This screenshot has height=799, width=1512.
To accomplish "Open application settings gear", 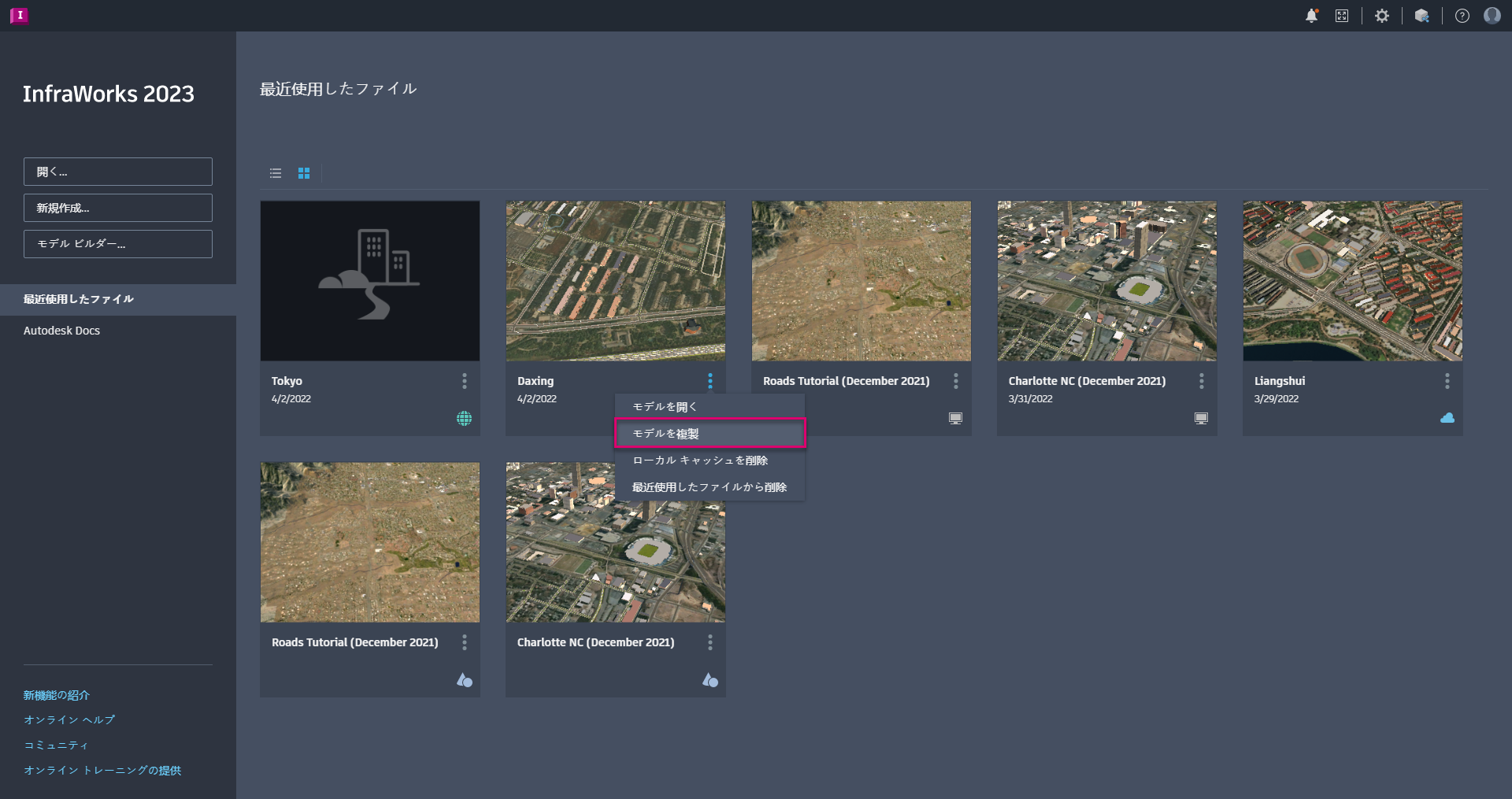I will pos(1382,16).
